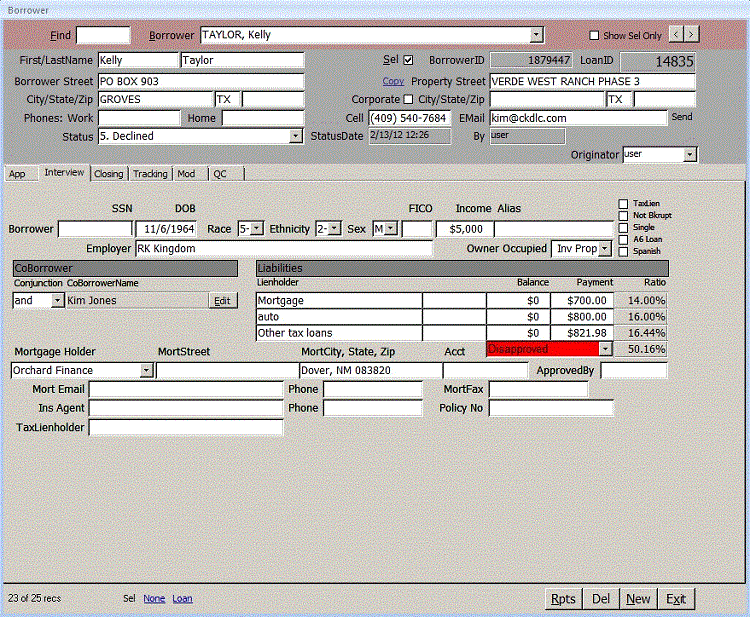The width and height of the screenshot is (750, 617).
Task: Expand the Owner Occupied dropdown
Action: click(x=606, y=248)
